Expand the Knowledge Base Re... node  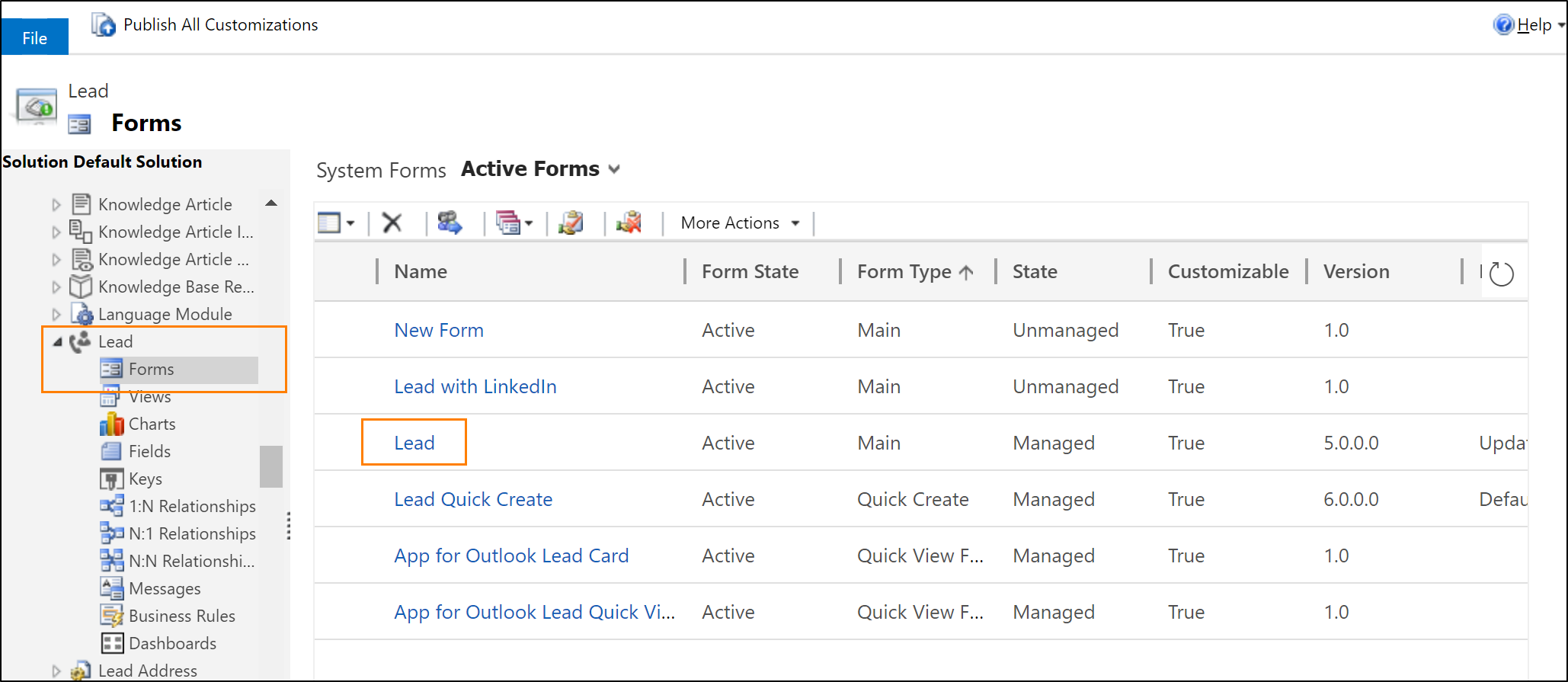(x=56, y=287)
